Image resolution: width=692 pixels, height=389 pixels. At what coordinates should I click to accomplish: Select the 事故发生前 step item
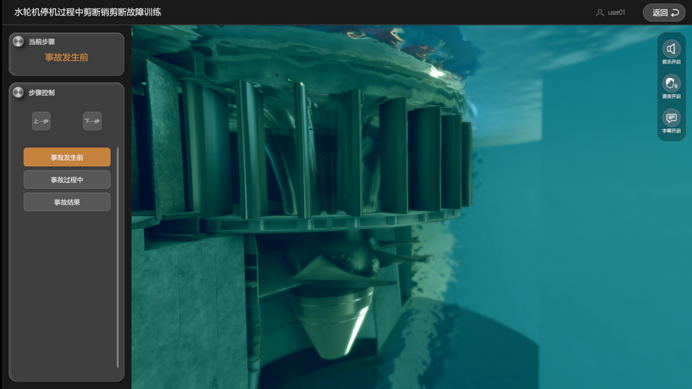[67, 157]
